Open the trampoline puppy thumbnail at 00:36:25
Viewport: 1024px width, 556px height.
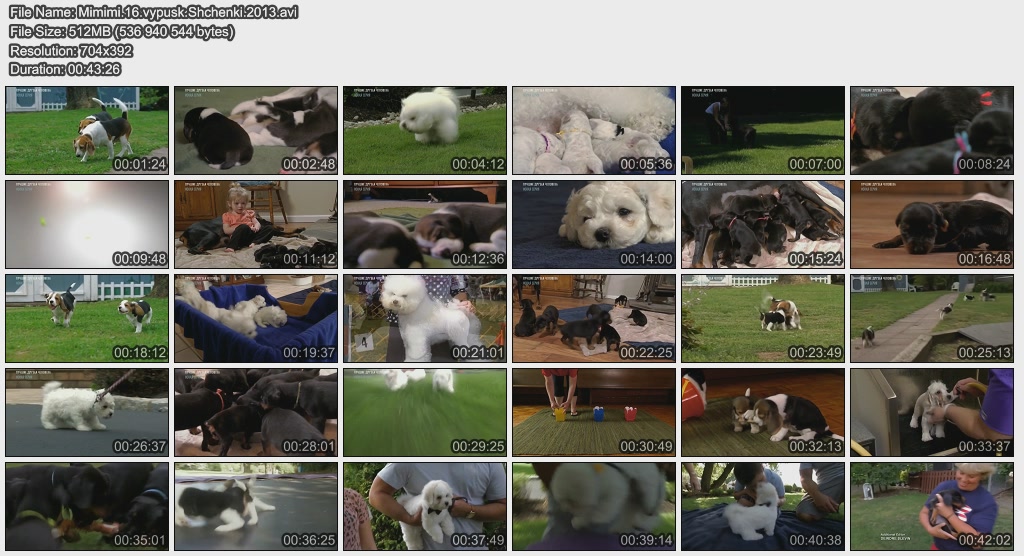pos(256,506)
